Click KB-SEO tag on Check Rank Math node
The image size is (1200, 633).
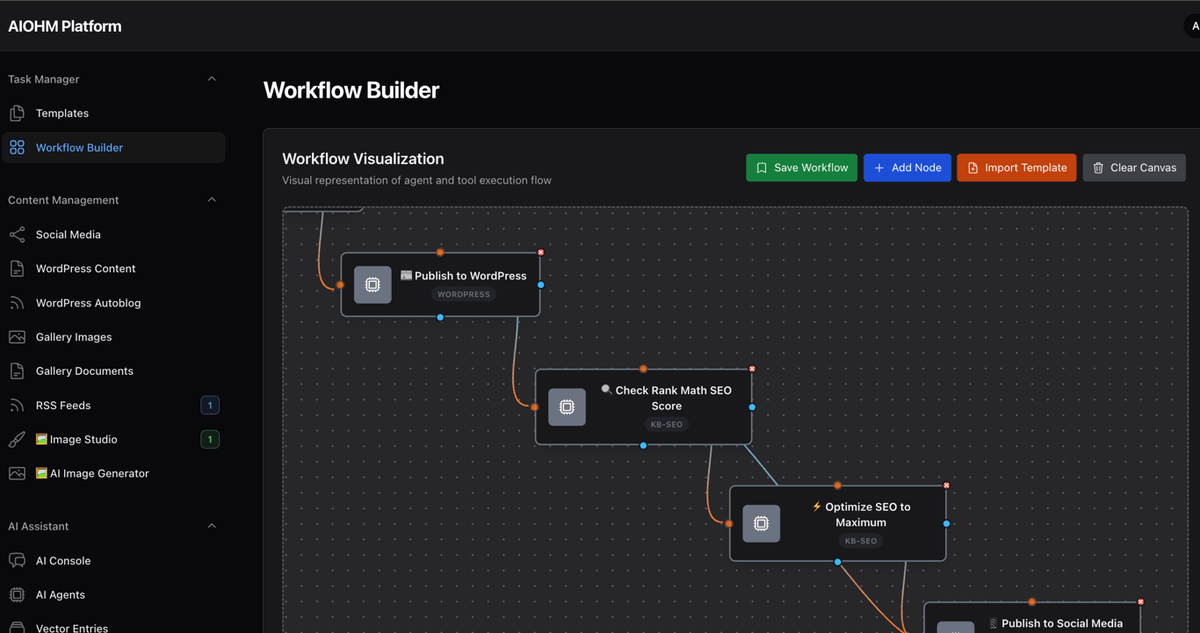666,424
